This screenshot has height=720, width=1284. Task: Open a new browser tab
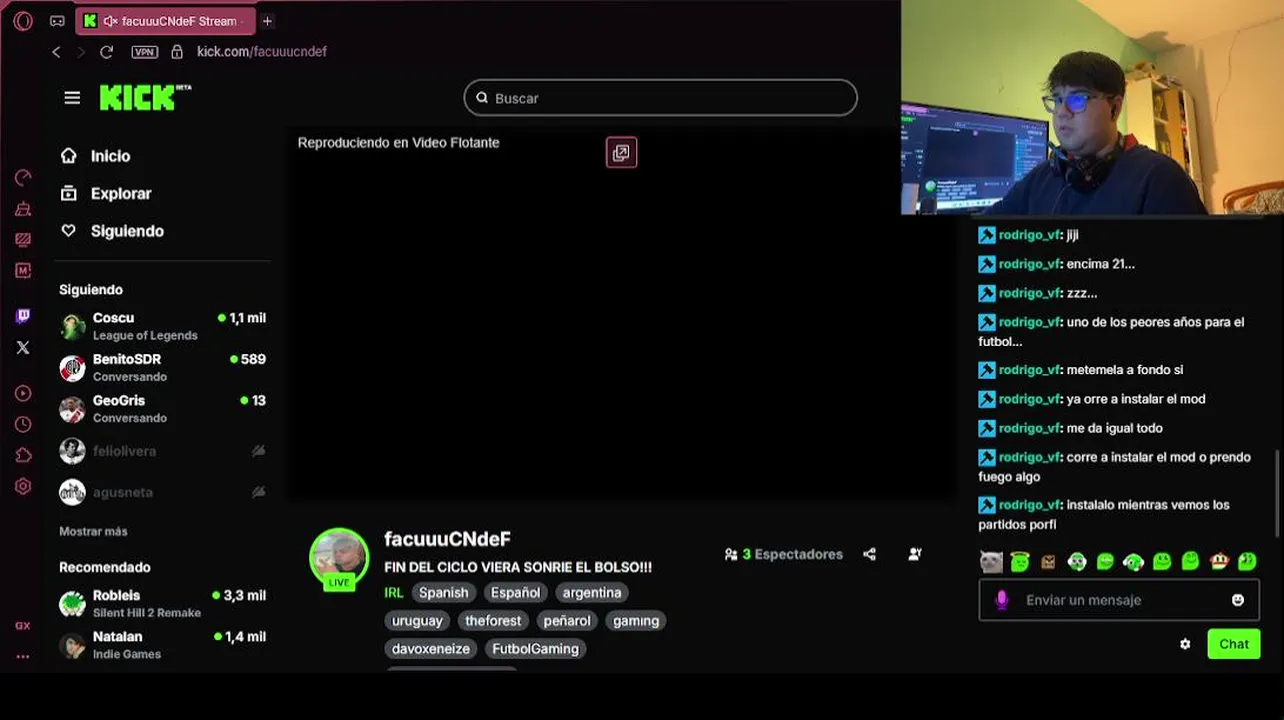[x=267, y=21]
